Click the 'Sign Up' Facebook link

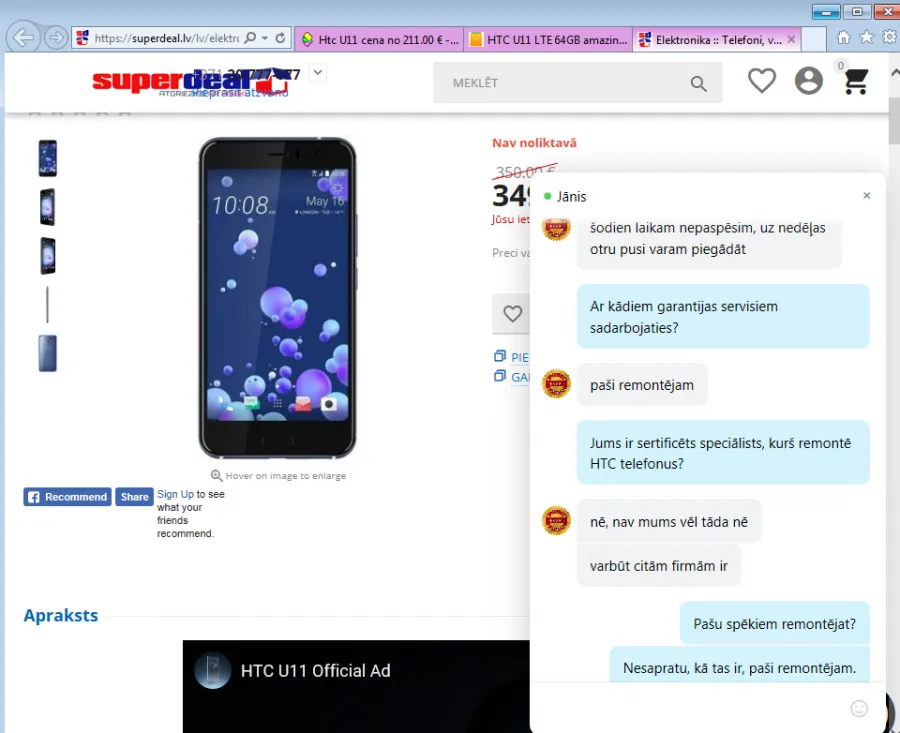point(176,494)
